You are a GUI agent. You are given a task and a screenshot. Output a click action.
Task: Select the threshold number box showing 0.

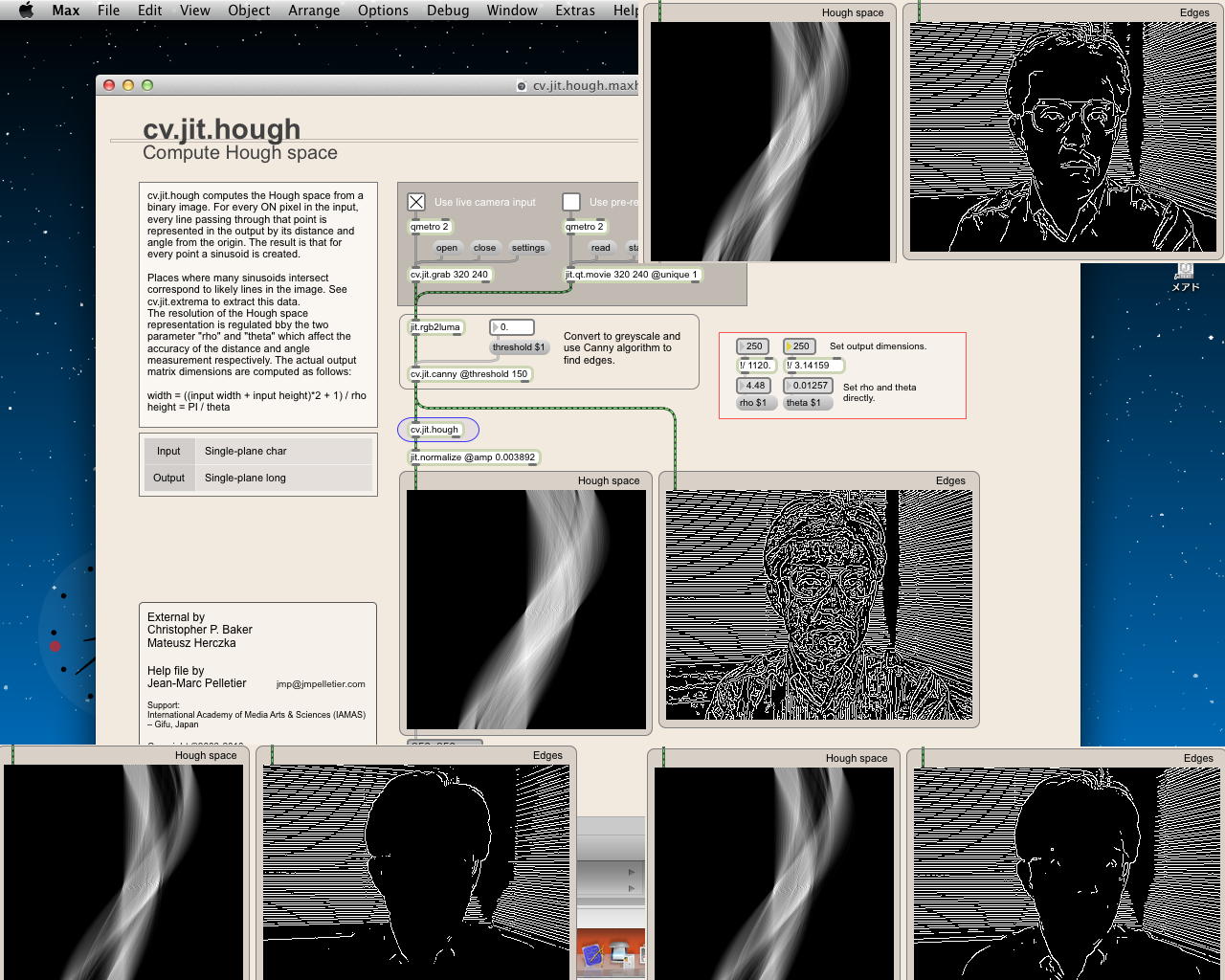[x=512, y=327]
